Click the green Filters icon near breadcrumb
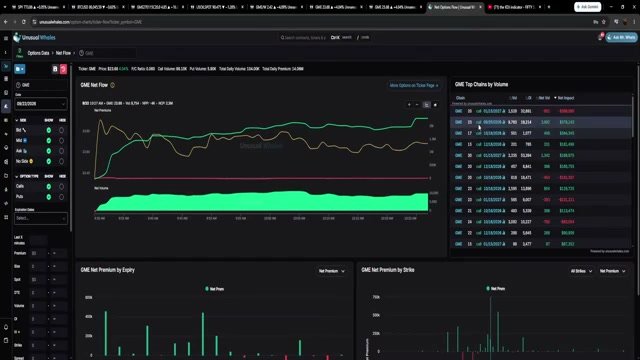The image size is (640, 360). click(19, 53)
